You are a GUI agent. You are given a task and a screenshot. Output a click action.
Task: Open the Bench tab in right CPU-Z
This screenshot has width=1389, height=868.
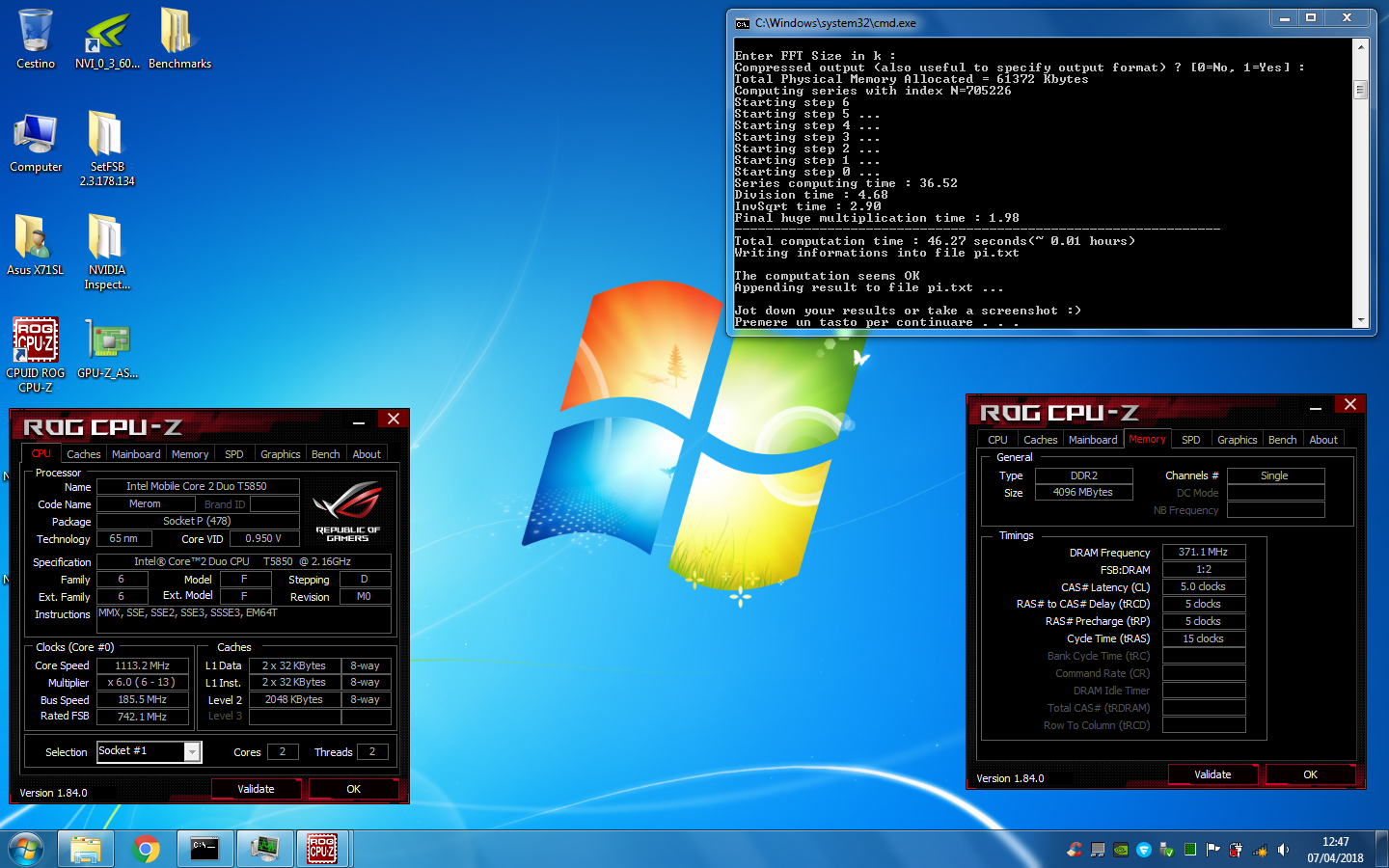point(1283,440)
